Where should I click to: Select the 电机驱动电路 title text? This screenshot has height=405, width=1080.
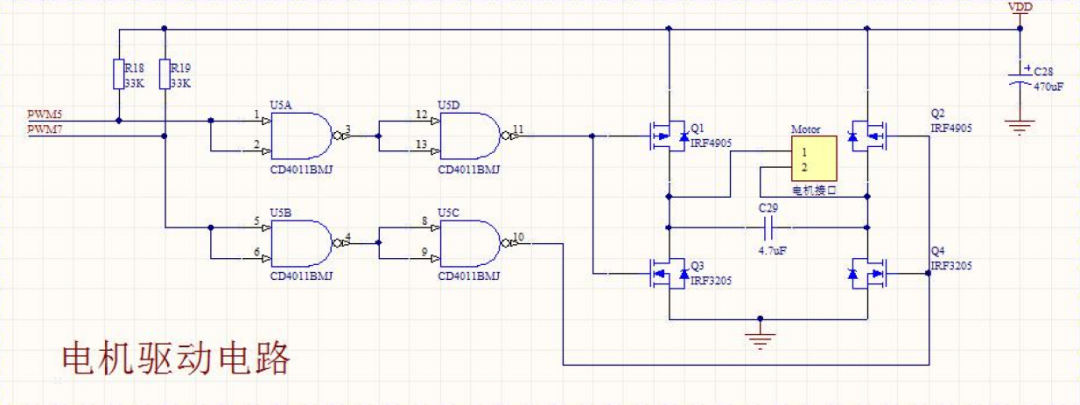[176, 357]
